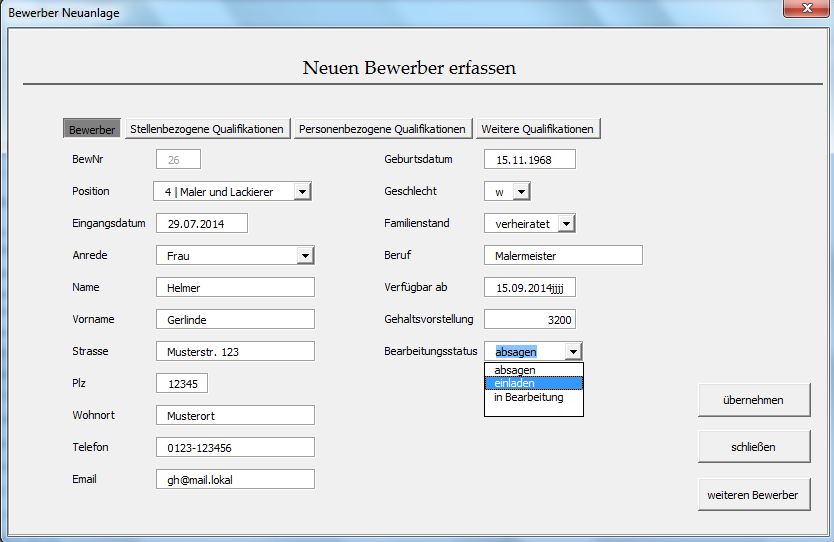The image size is (834, 542).
Task: Switch to the Bewerber tab
Action: click(92, 129)
